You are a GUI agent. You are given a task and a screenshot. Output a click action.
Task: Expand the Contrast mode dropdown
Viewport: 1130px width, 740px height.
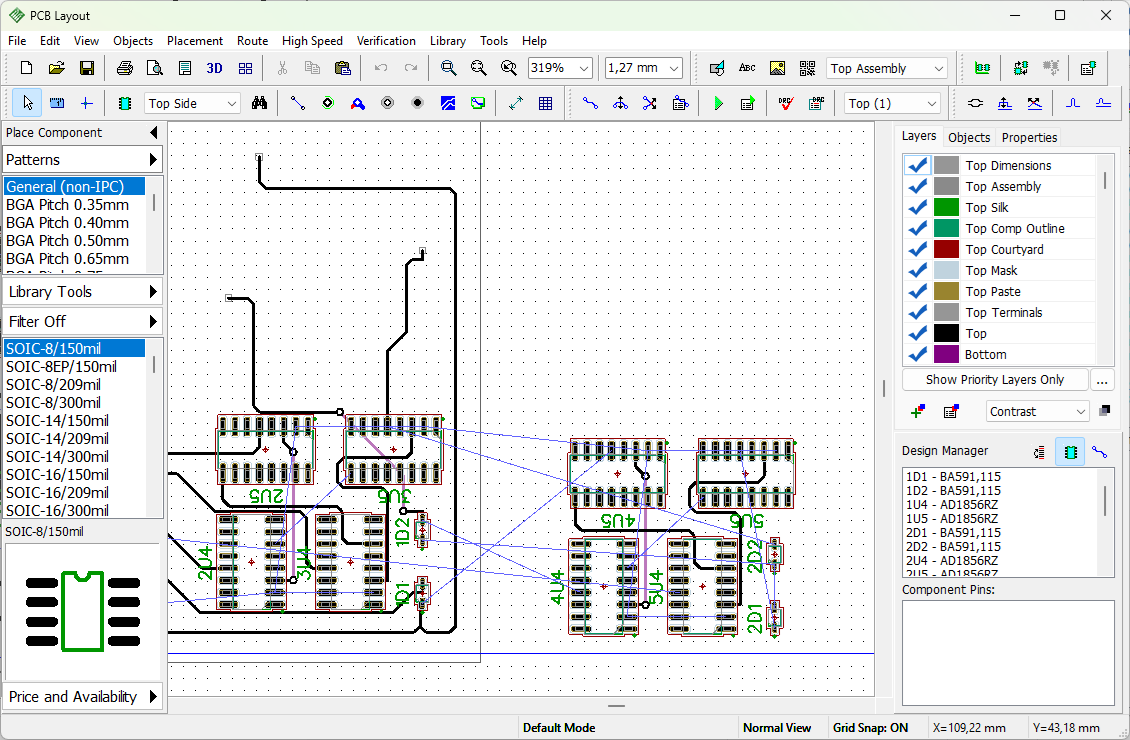(1037, 411)
